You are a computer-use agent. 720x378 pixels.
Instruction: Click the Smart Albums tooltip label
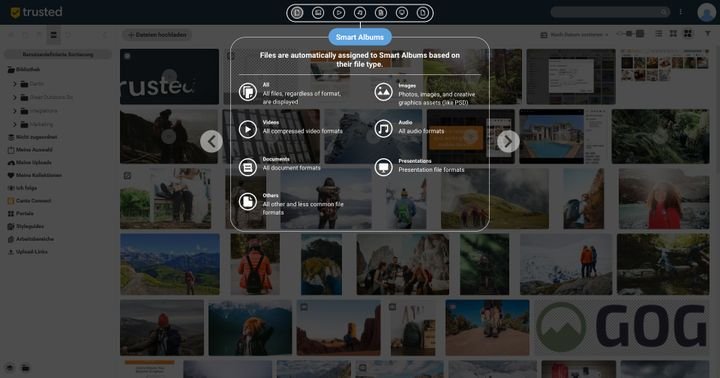(360, 37)
